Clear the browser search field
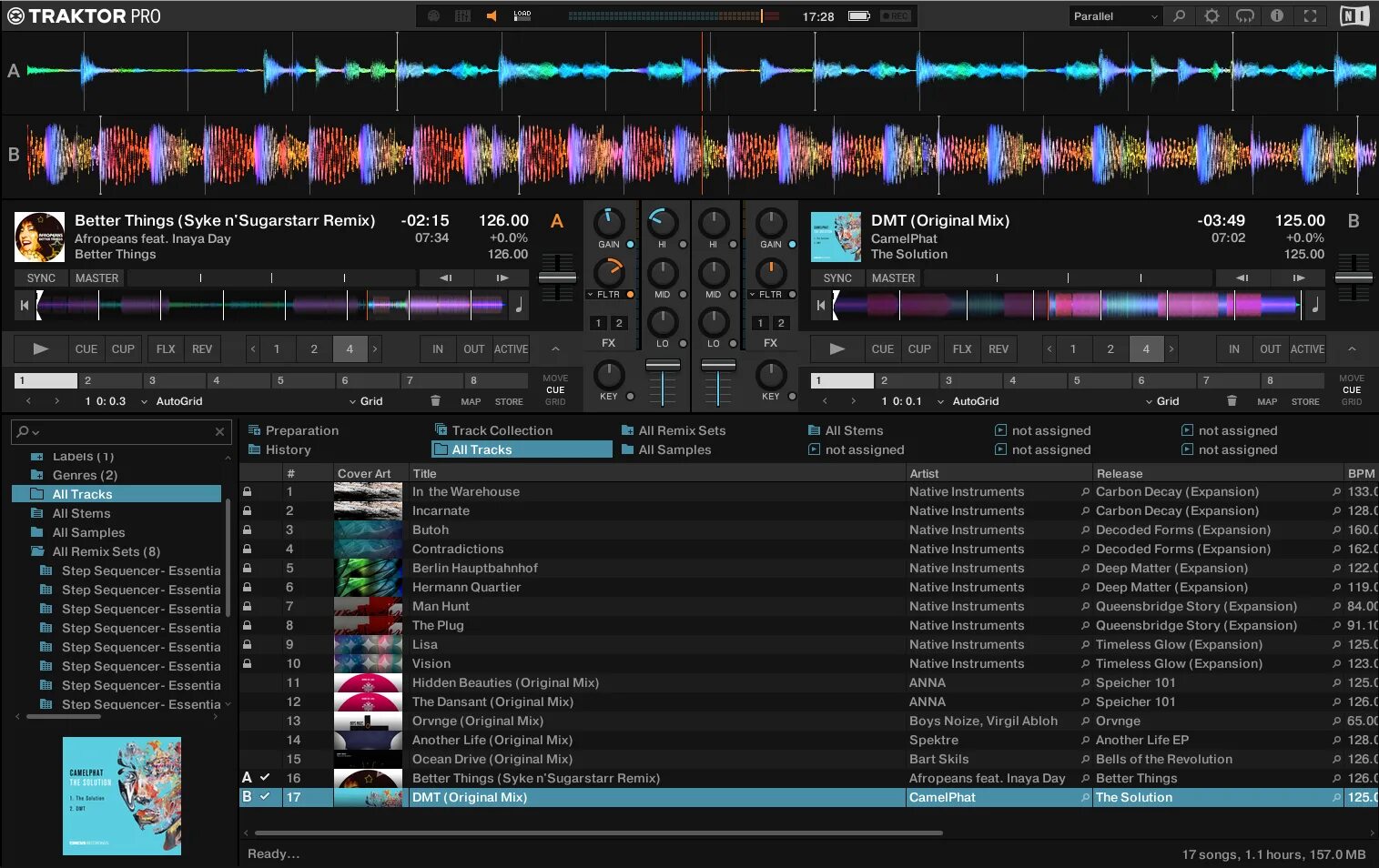 [219, 431]
